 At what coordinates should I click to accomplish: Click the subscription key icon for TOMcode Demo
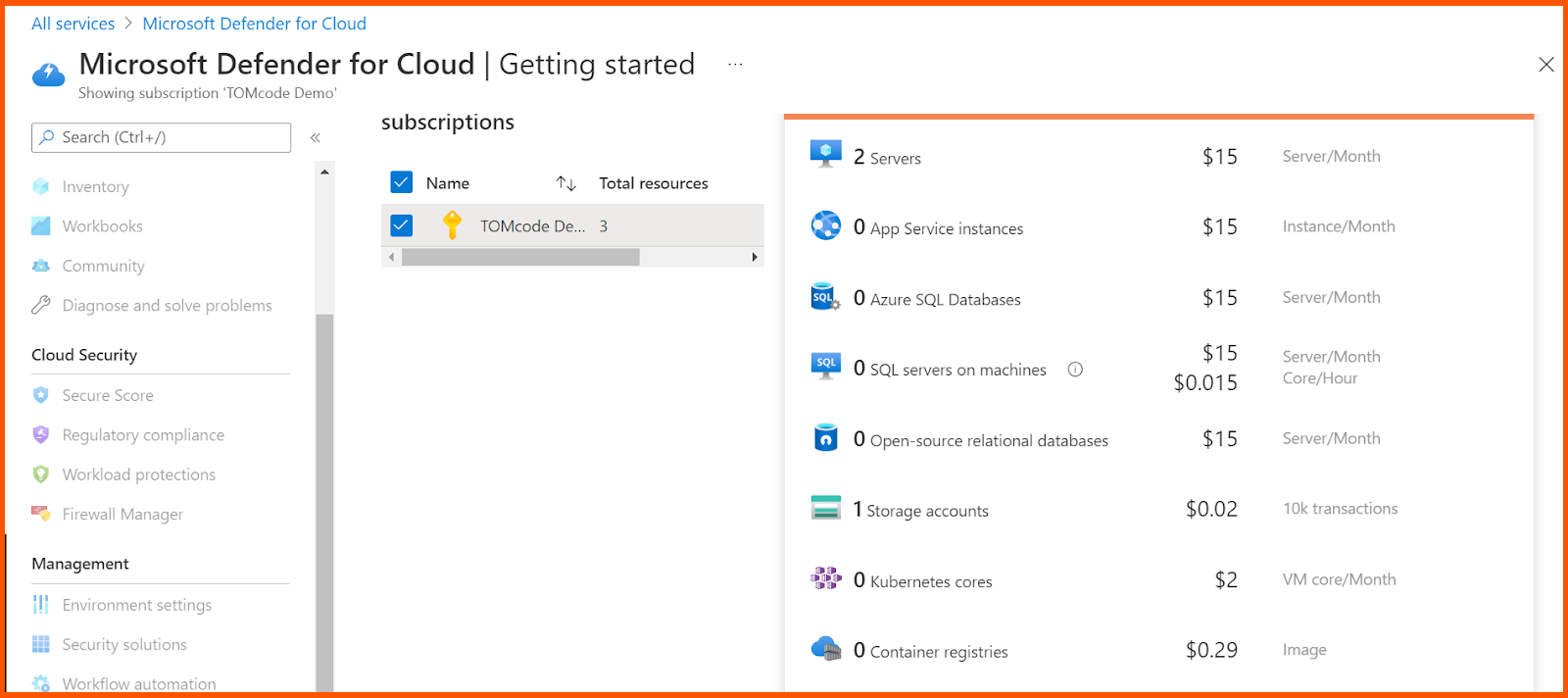[452, 225]
